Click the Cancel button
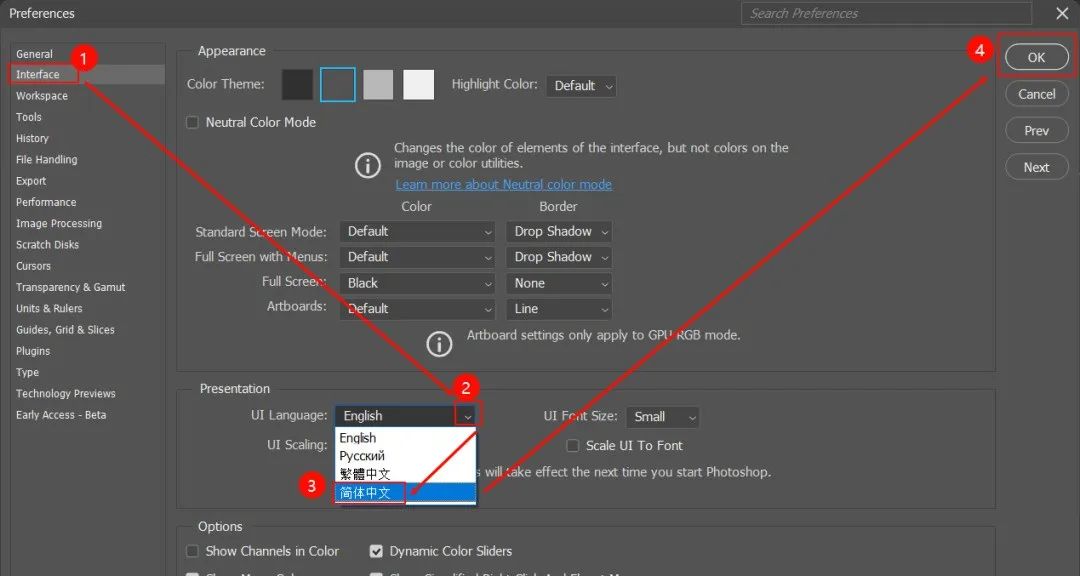 (x=1037, y=94)
